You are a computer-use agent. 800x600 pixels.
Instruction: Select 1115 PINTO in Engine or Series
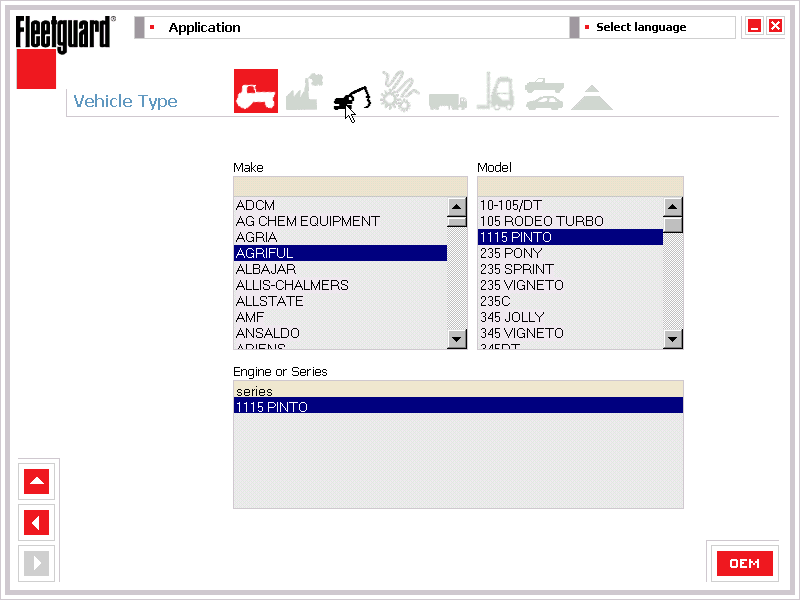[458, 407]
